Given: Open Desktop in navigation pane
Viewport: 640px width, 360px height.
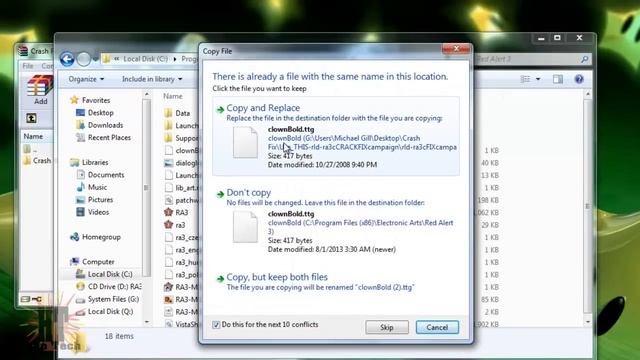Looking at the screenshot, I should point(100,113).
